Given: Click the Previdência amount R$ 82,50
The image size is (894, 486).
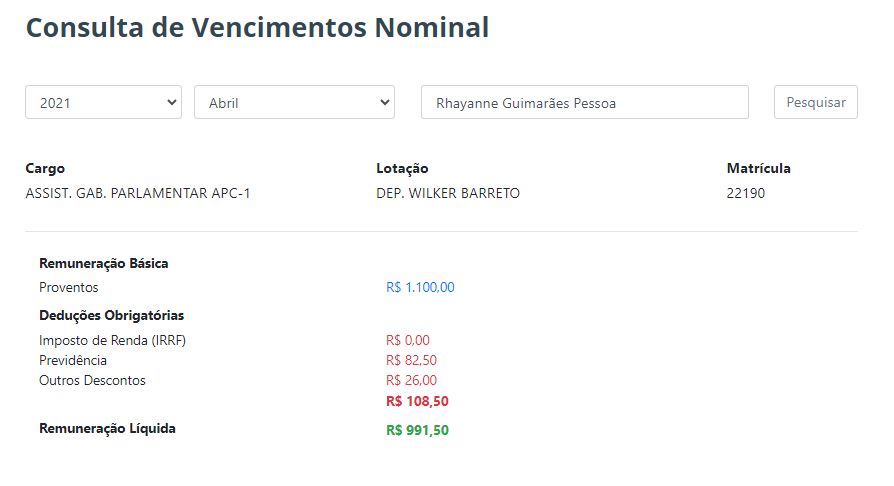Looking at the screenshot, I should pyautogui.click(x=411, y=360).
